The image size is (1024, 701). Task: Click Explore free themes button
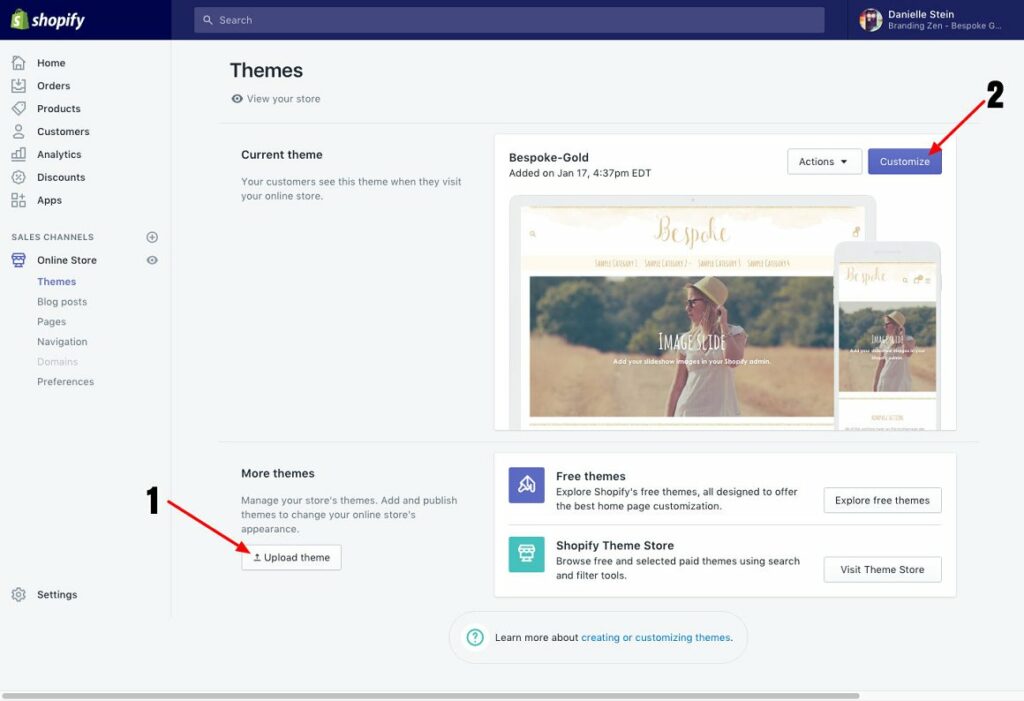(882, 501)
